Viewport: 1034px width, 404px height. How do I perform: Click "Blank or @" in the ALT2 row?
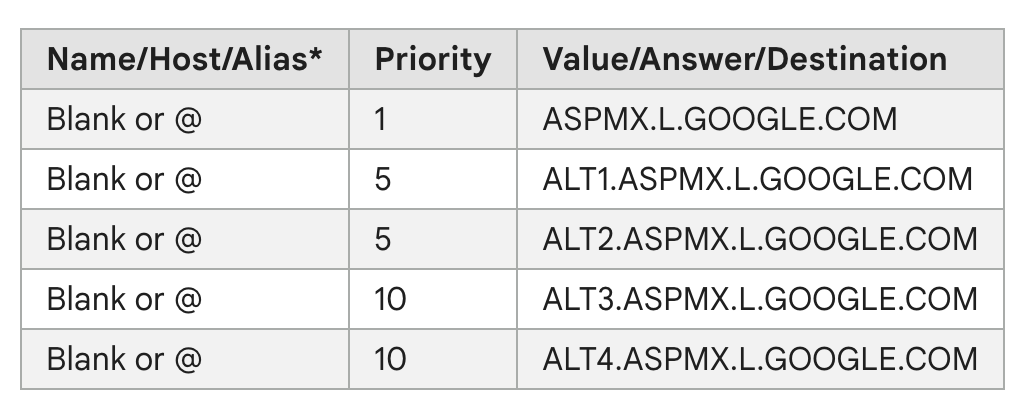pyautogui.click(x=124, y=239)
